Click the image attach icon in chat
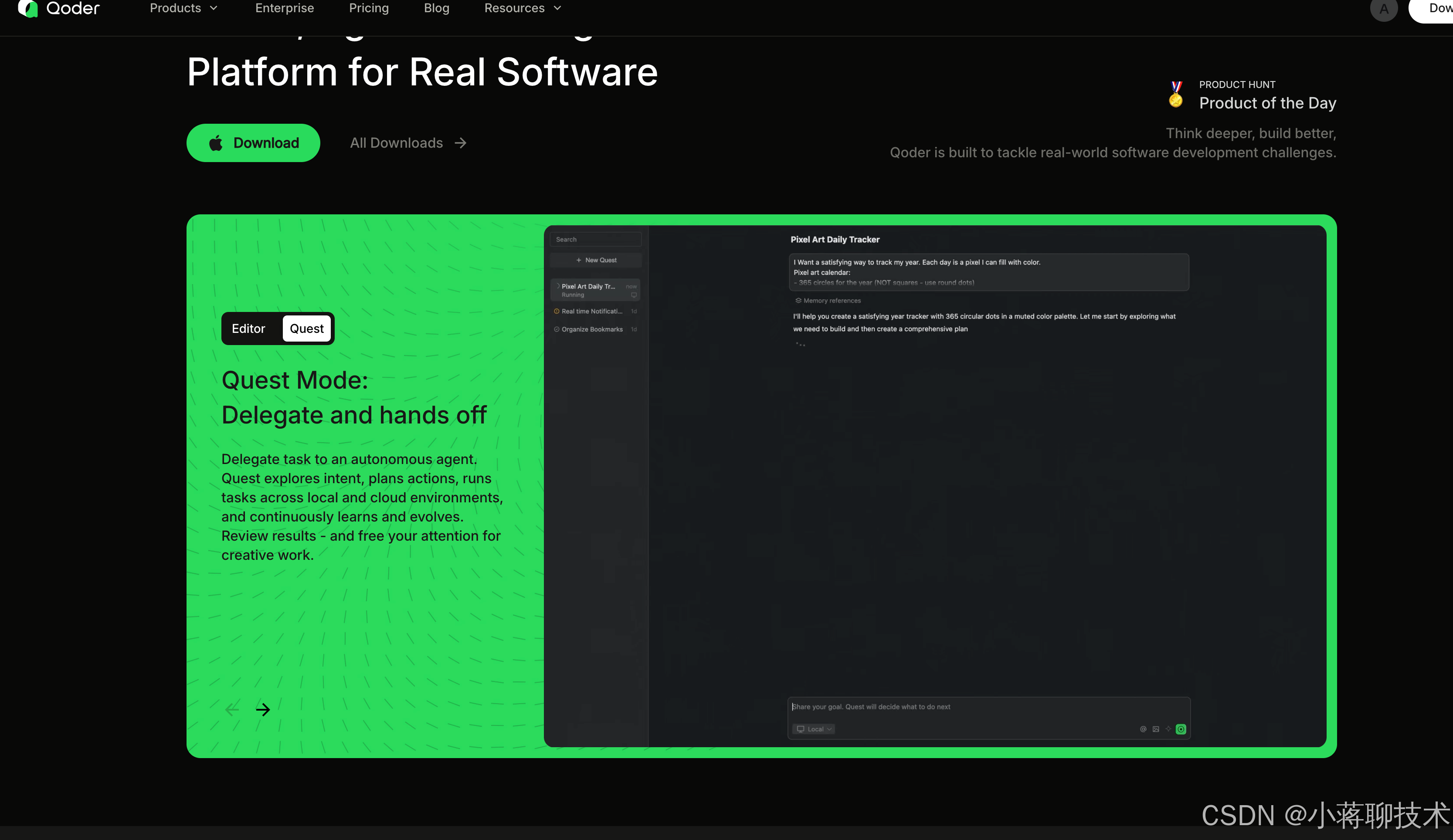This screenshot has height=840, width=1453. pyautogui.click(x=1155, y=729)
